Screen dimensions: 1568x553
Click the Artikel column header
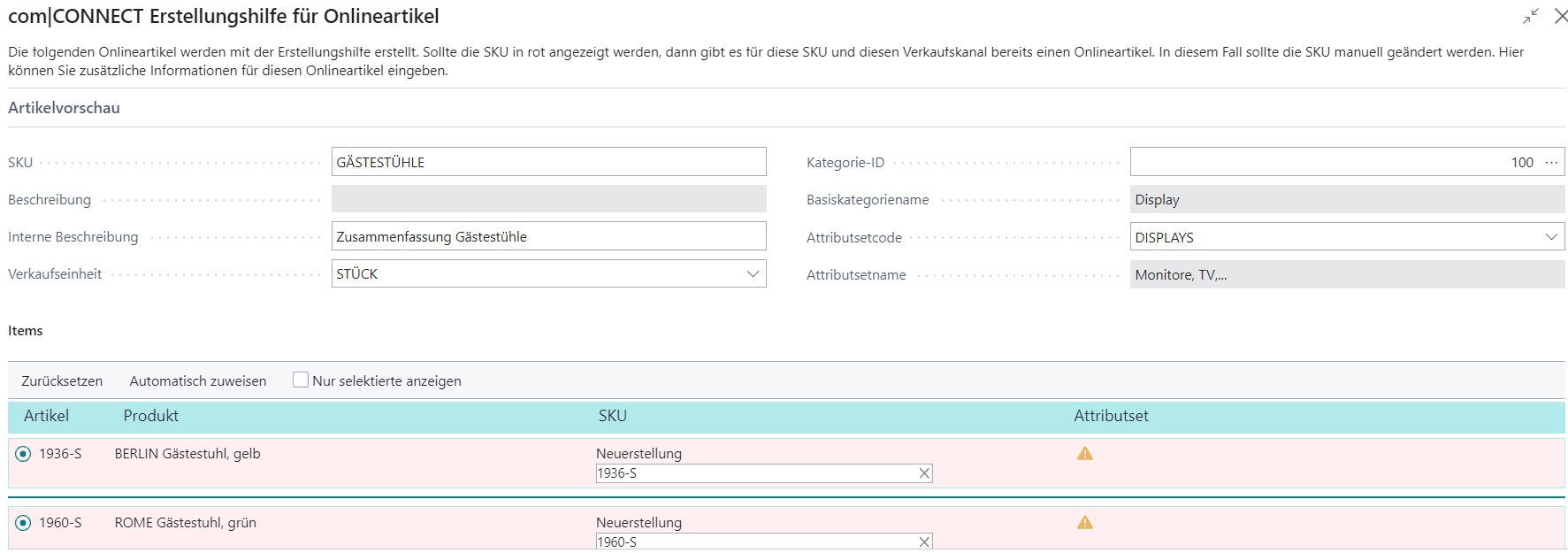pos(46,416)
